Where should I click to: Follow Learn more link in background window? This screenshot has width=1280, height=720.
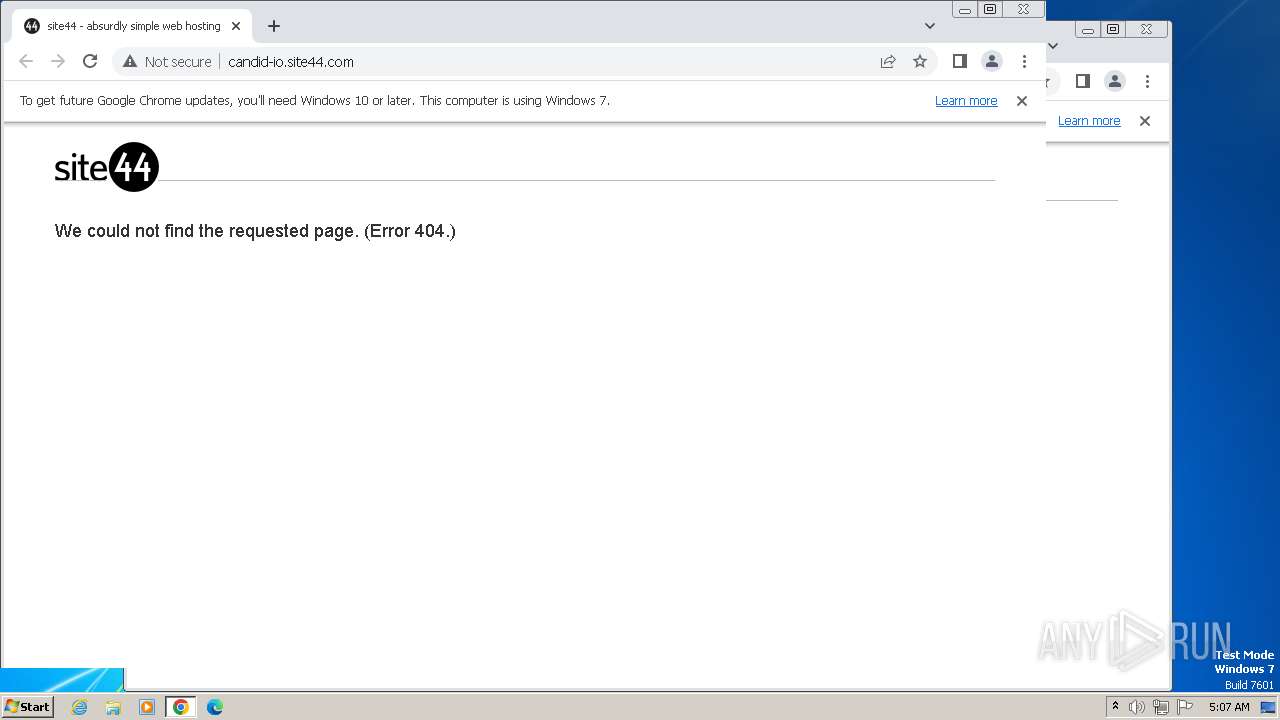(x=1089, y=121)
